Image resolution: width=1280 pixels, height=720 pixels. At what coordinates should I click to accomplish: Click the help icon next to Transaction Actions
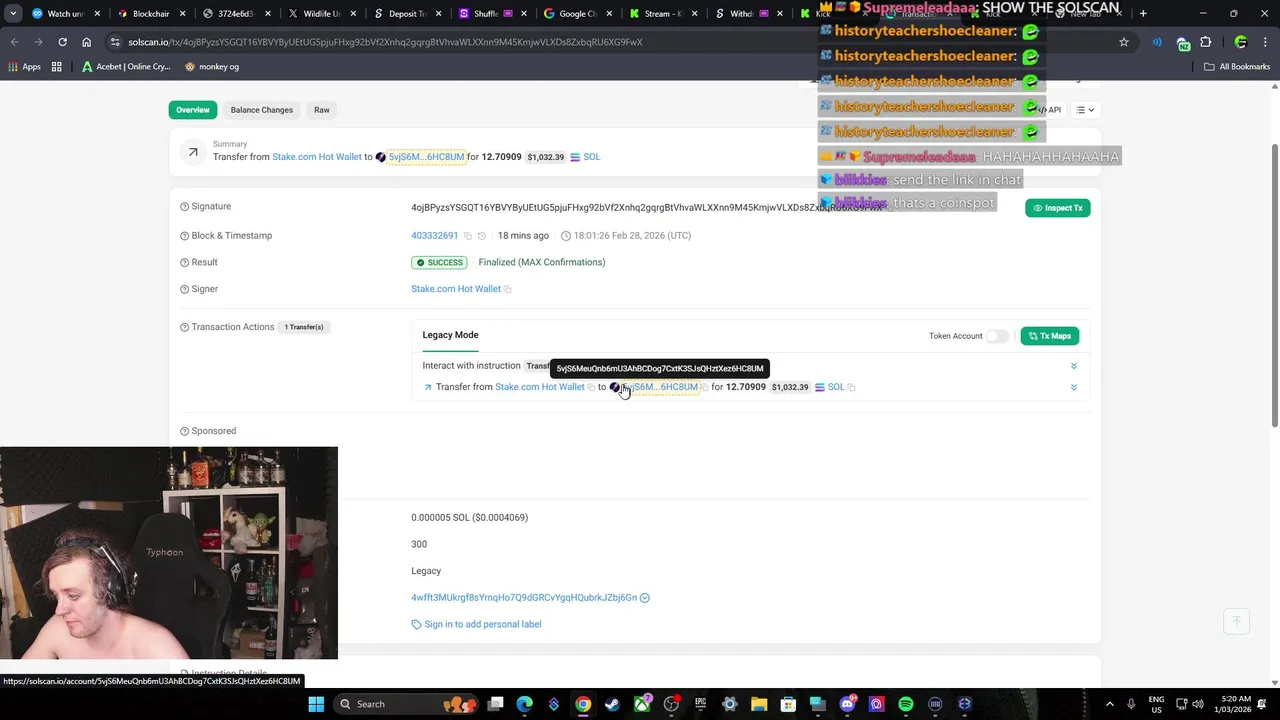click(x=184, y=327)
